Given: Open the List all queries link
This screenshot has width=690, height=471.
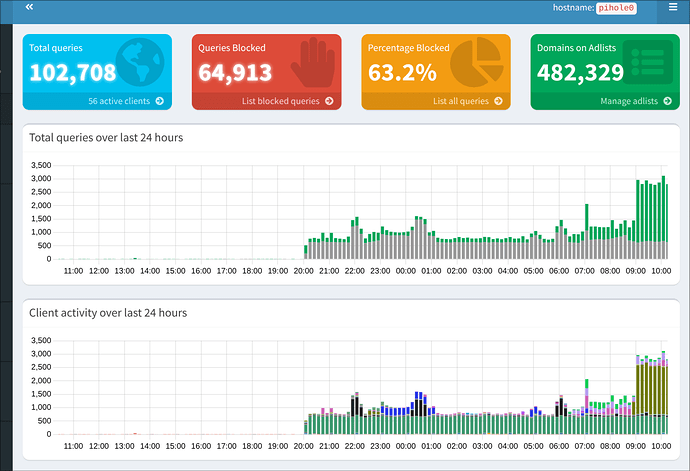Looking at the screenshot, I should click(x=461, y=101).
